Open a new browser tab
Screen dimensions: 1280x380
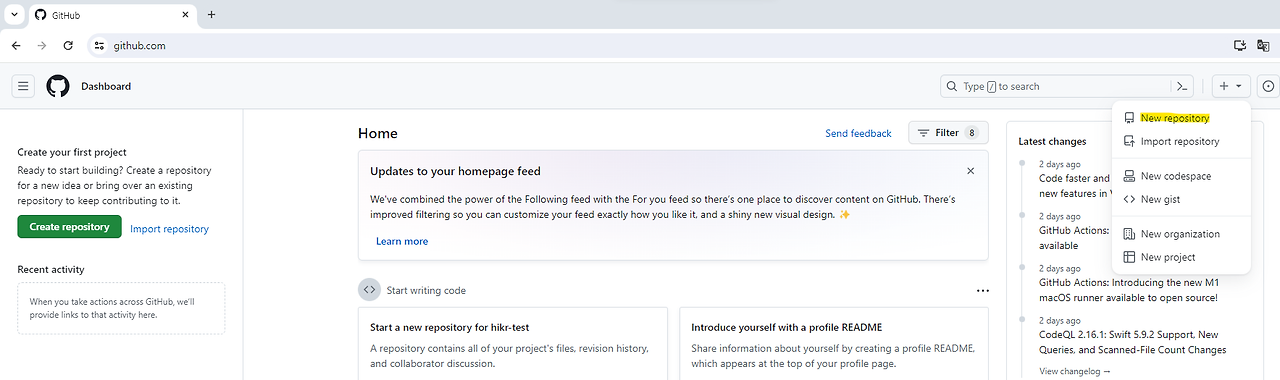point(211,14)
